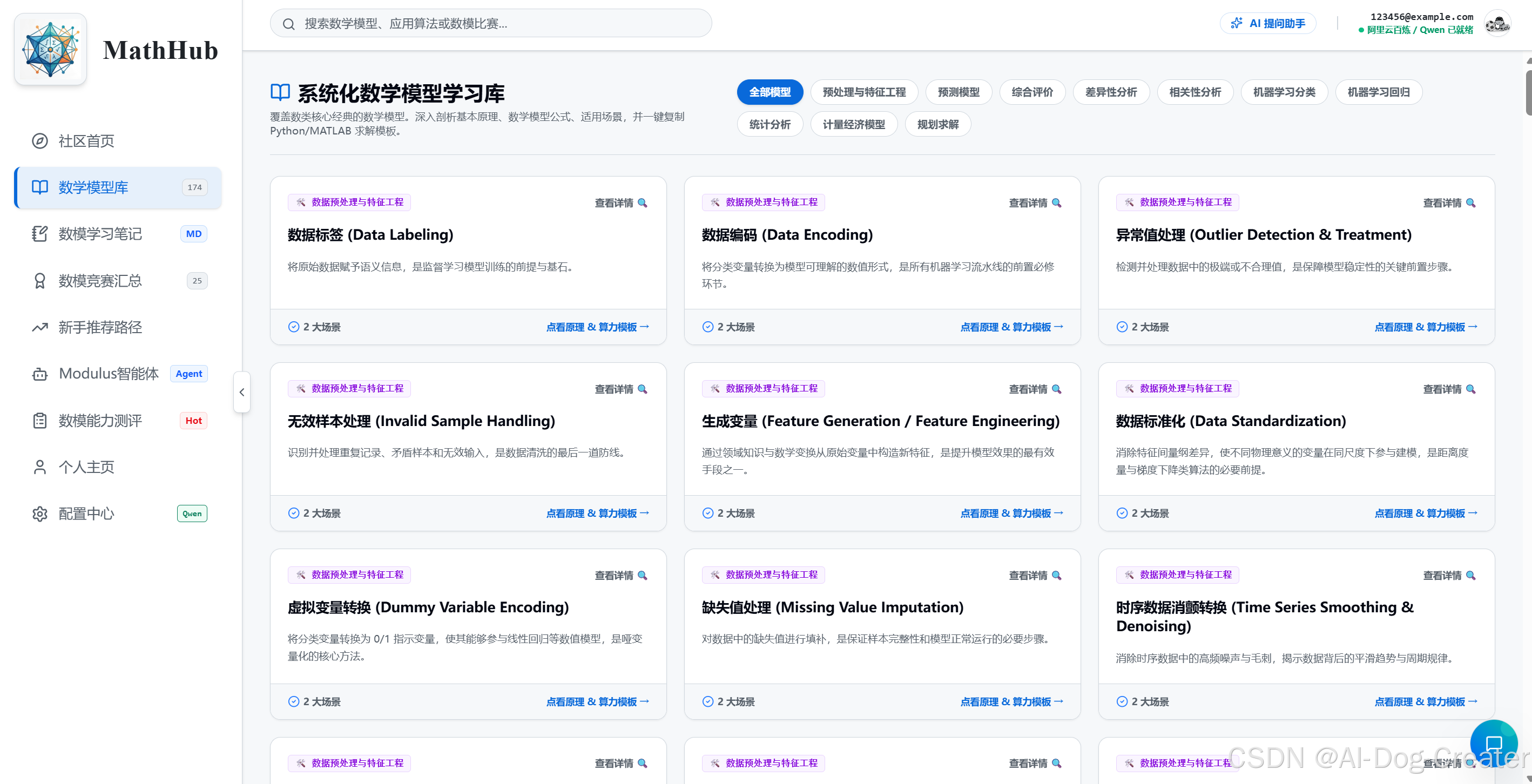Collapse the sidebar with the chevron handle
The image size is (1532, 784).
(x=242, y=392)
